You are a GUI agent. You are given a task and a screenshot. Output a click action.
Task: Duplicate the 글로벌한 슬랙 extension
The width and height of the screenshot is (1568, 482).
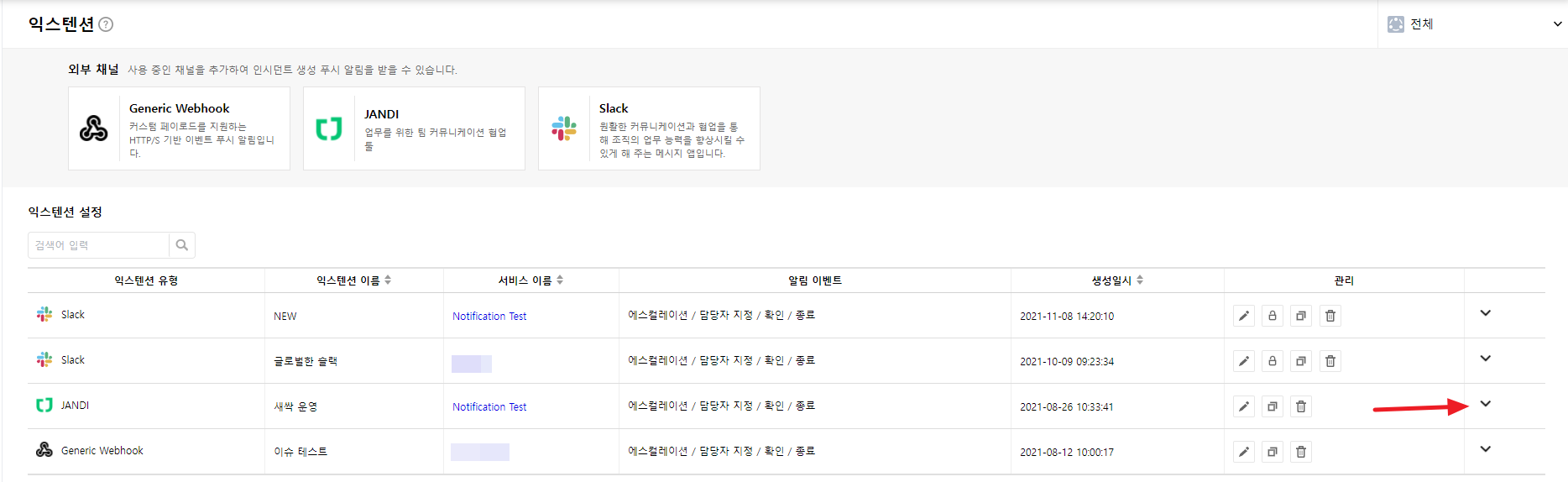[1301, 361]
